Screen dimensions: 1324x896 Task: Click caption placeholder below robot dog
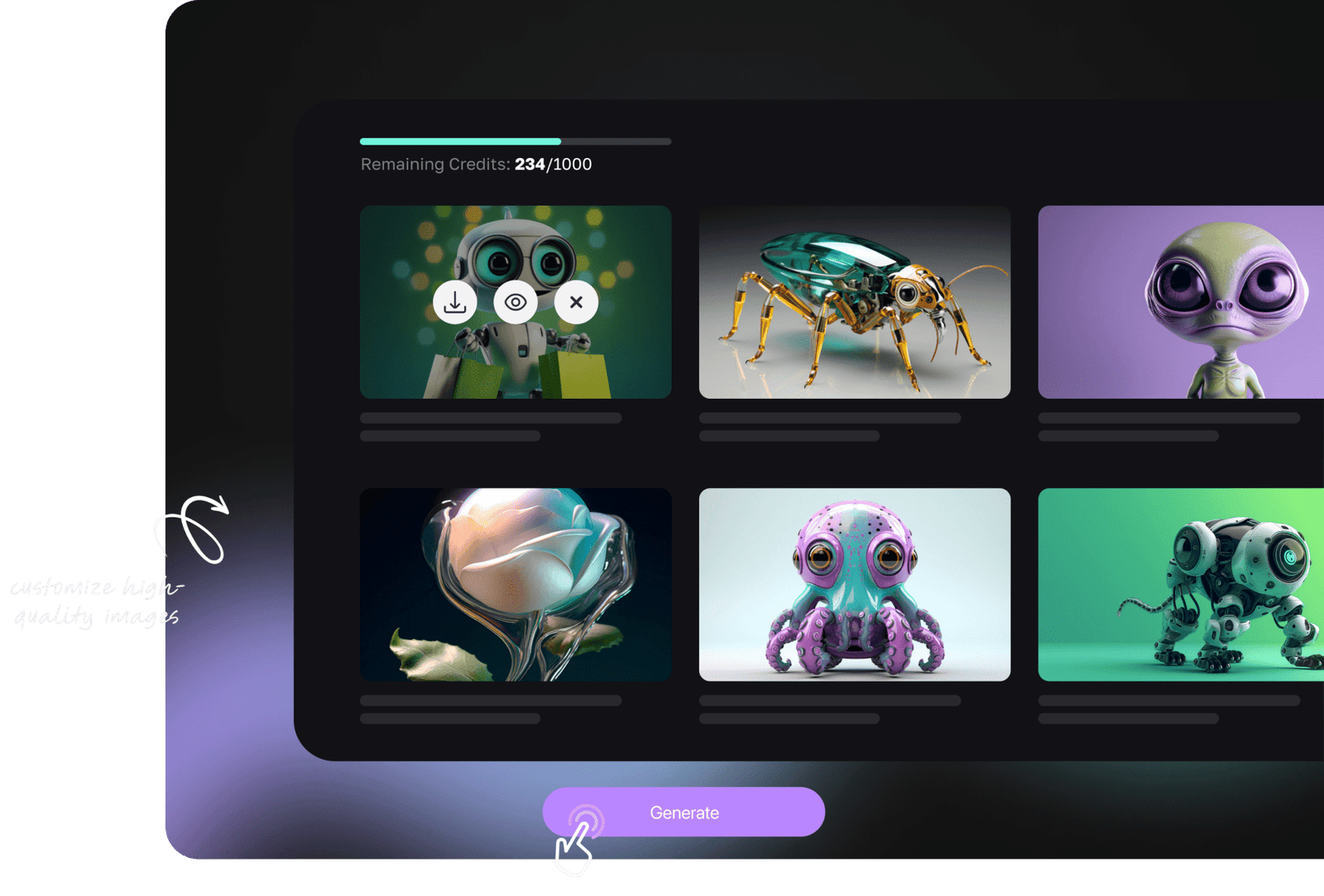tap(1168, 701)
